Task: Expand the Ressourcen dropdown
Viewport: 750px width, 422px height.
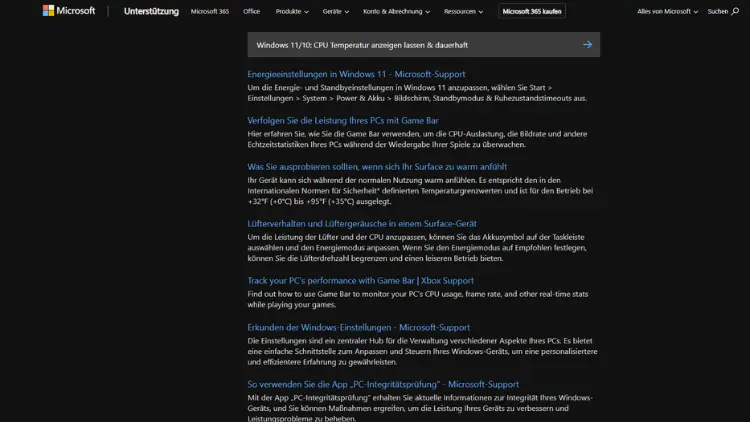Action: 463,11
